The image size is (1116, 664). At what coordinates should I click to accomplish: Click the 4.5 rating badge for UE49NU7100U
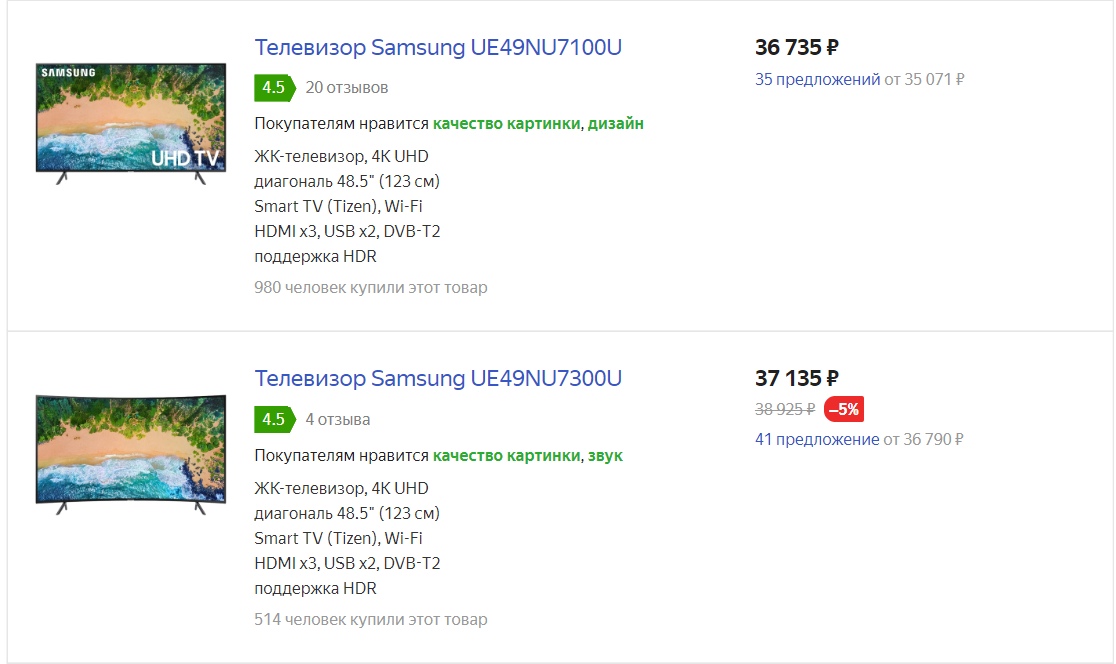pos(273,88)
